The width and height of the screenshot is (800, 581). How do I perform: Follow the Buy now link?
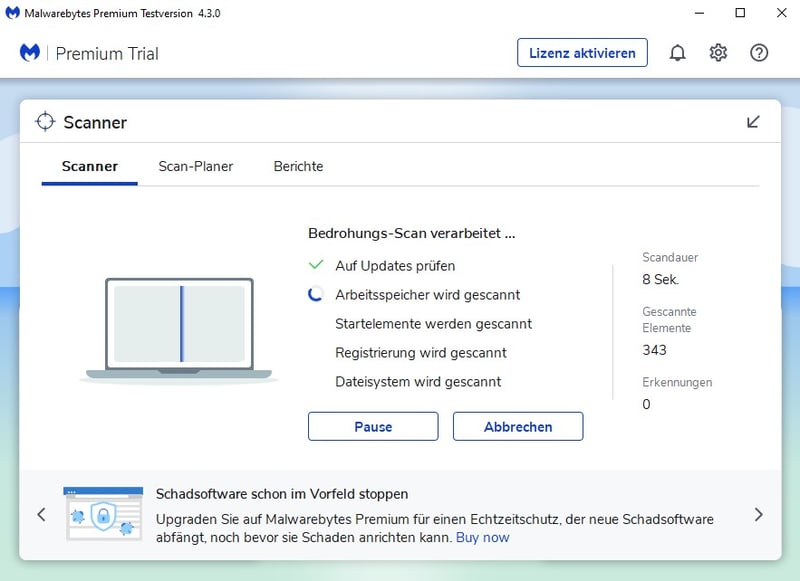click(x=483, y=538)
